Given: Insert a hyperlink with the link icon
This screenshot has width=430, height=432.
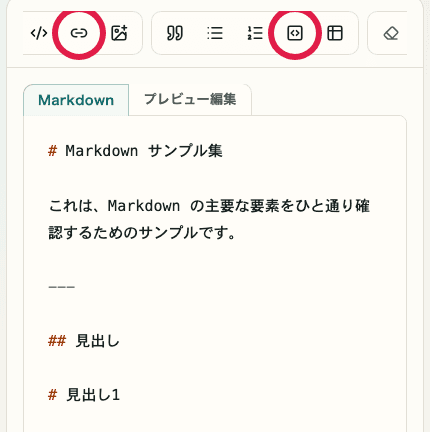Looking at the screenshot, I should [x=79, y=33].
